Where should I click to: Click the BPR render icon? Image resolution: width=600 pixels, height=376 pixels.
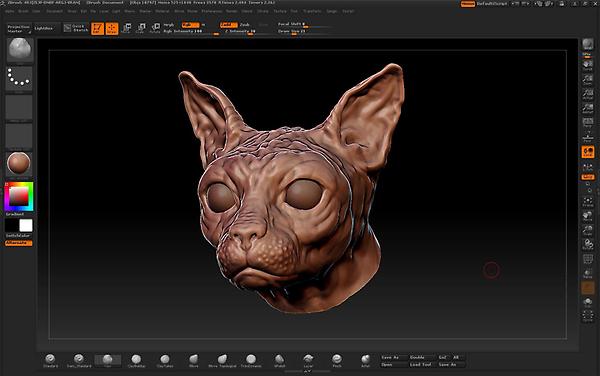(x=587, y=45)
